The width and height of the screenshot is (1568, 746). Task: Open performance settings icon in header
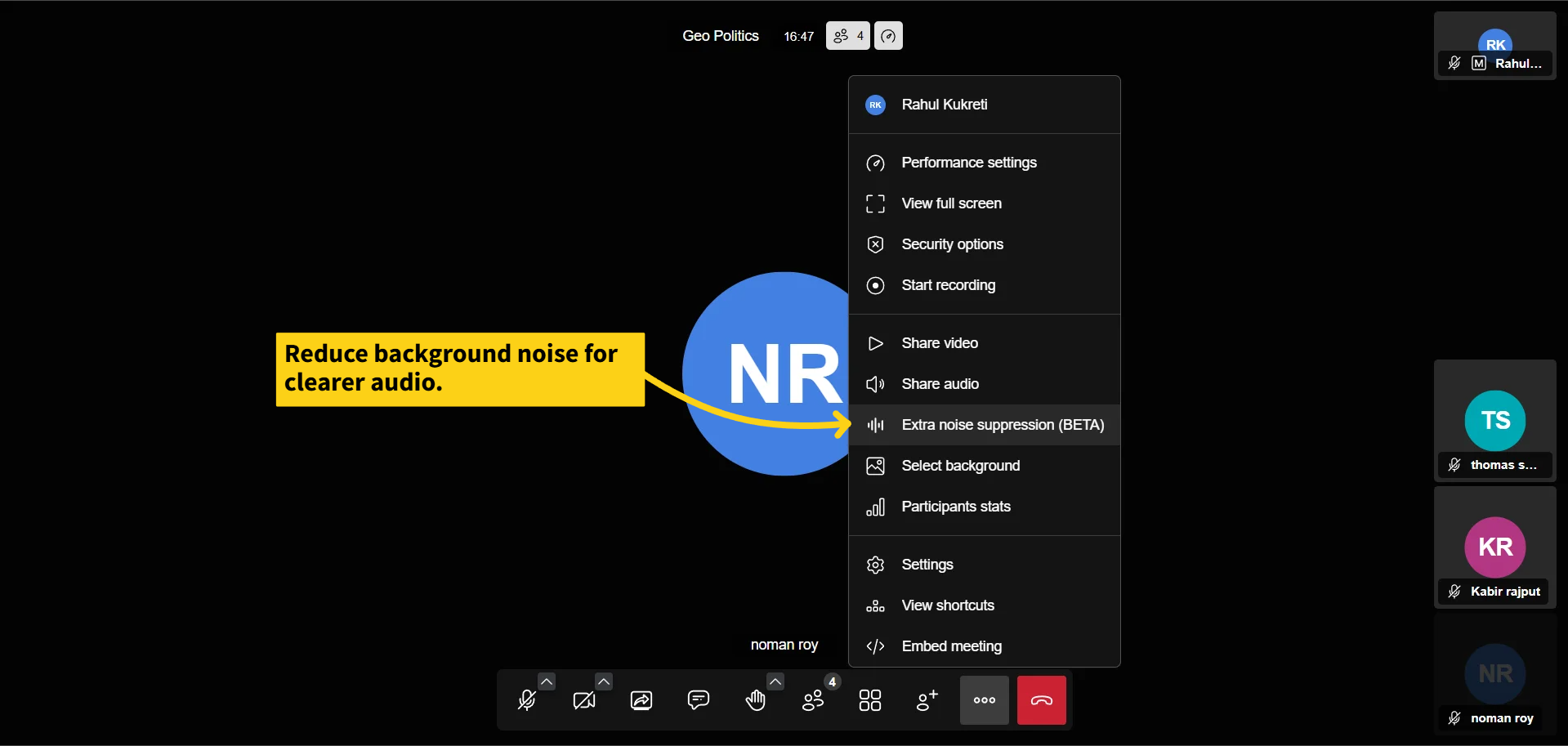[888, 36]
